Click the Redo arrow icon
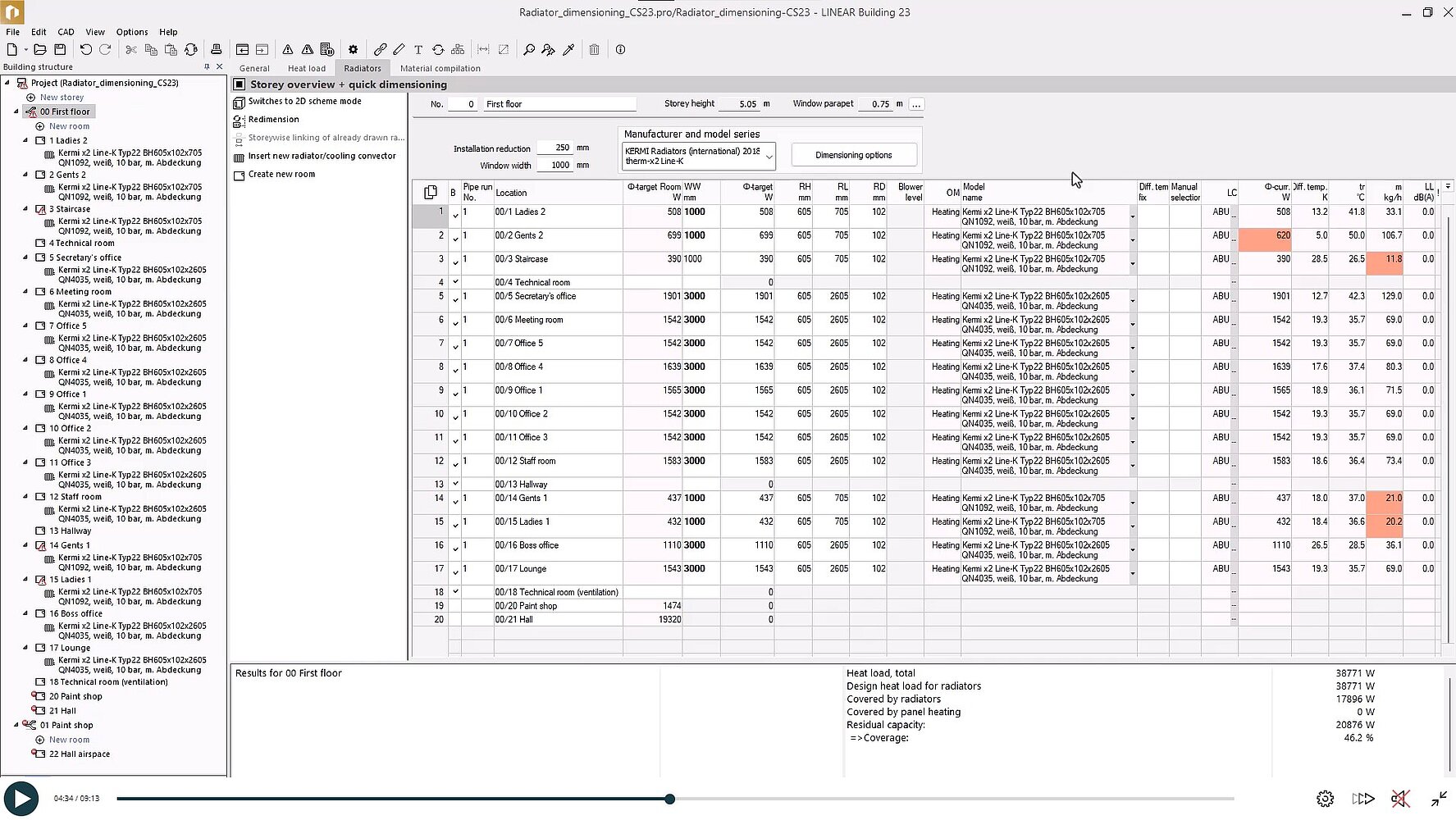The width and height of the screenshot is (1456, 820). point(105,50)
